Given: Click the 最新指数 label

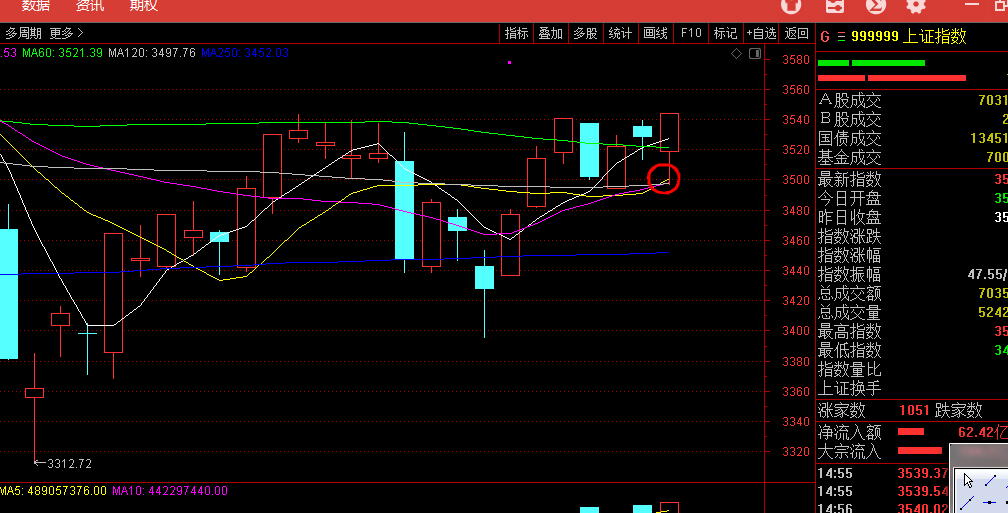Looking at the screenshot, I should pos(849,179).
